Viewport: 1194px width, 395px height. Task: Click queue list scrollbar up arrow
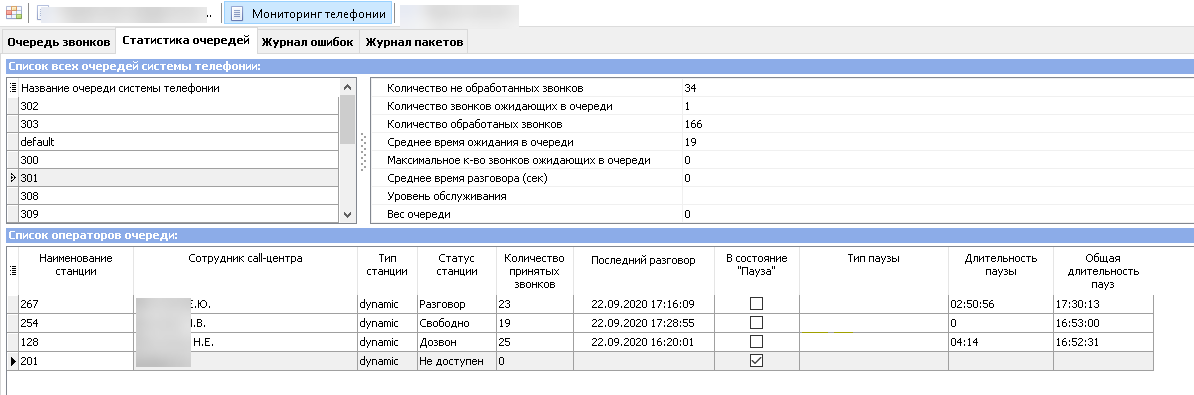point(347,88)
